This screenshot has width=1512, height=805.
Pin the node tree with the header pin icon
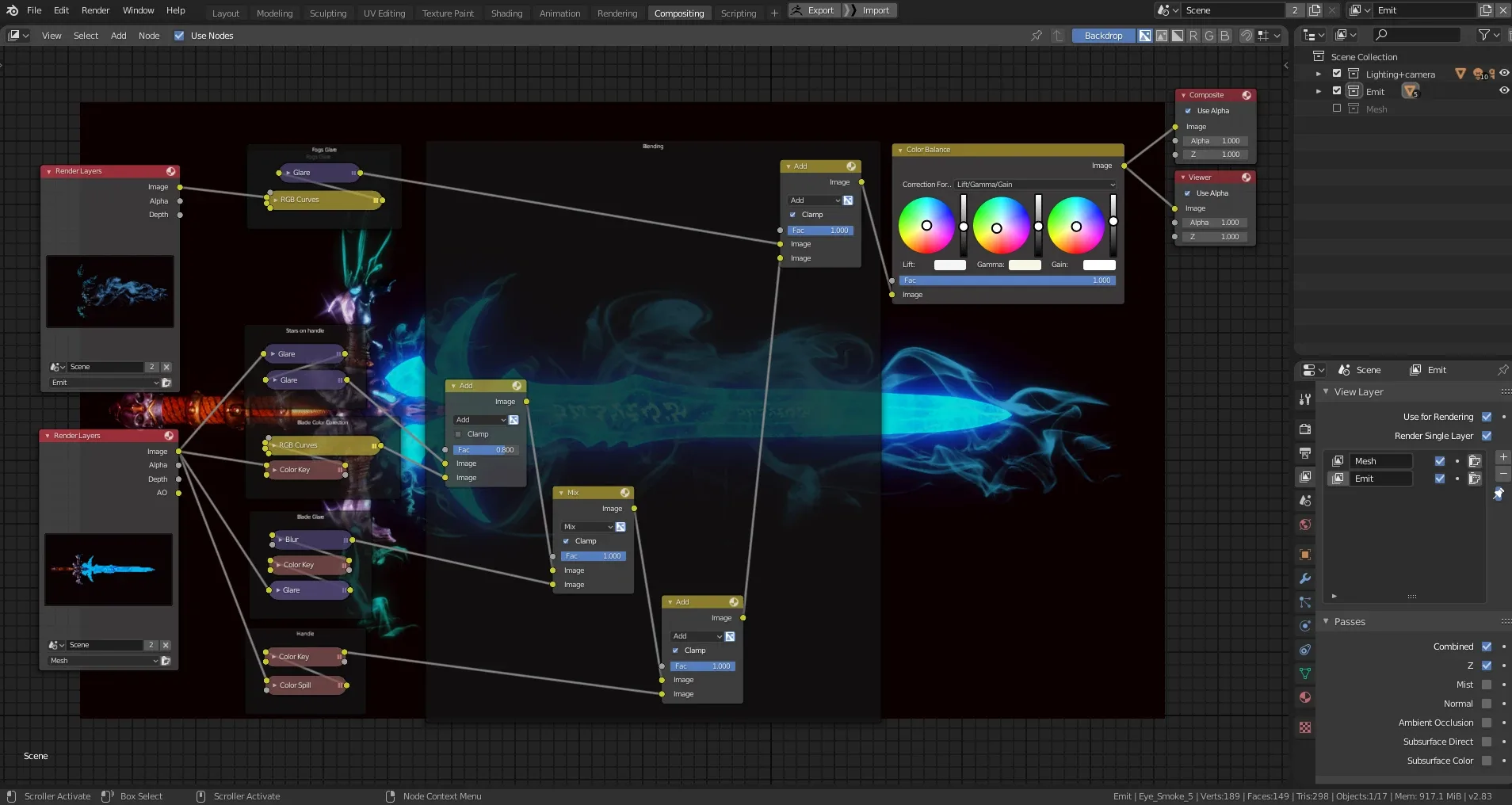(x=1036, y=36)
